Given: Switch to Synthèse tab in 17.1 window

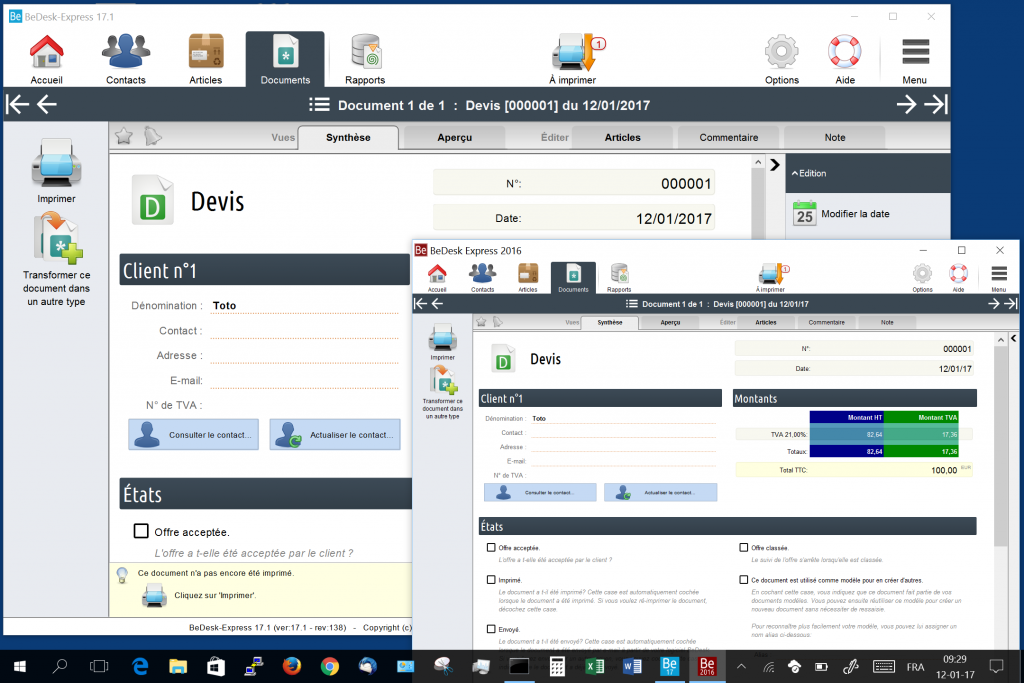Looking at the screenshot, I should pyautogui.click(x=348, y=138).
